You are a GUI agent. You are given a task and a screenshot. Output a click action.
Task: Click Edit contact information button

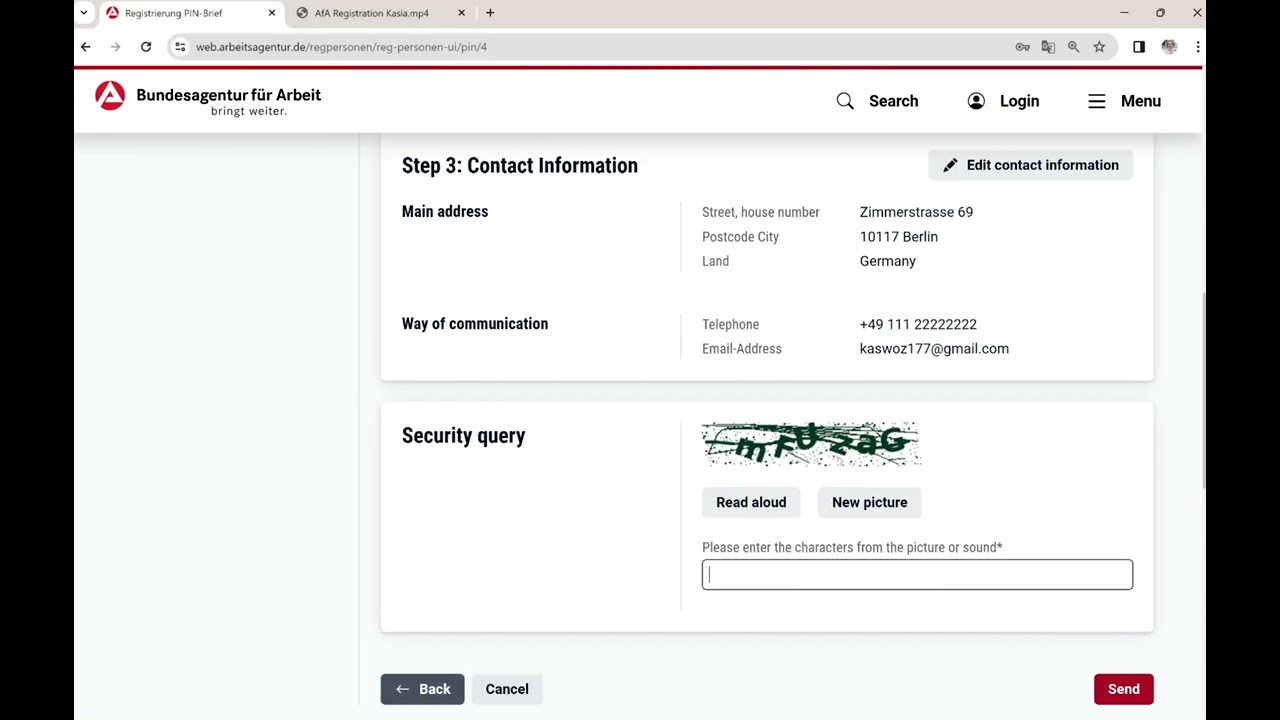click(1030, 165)
